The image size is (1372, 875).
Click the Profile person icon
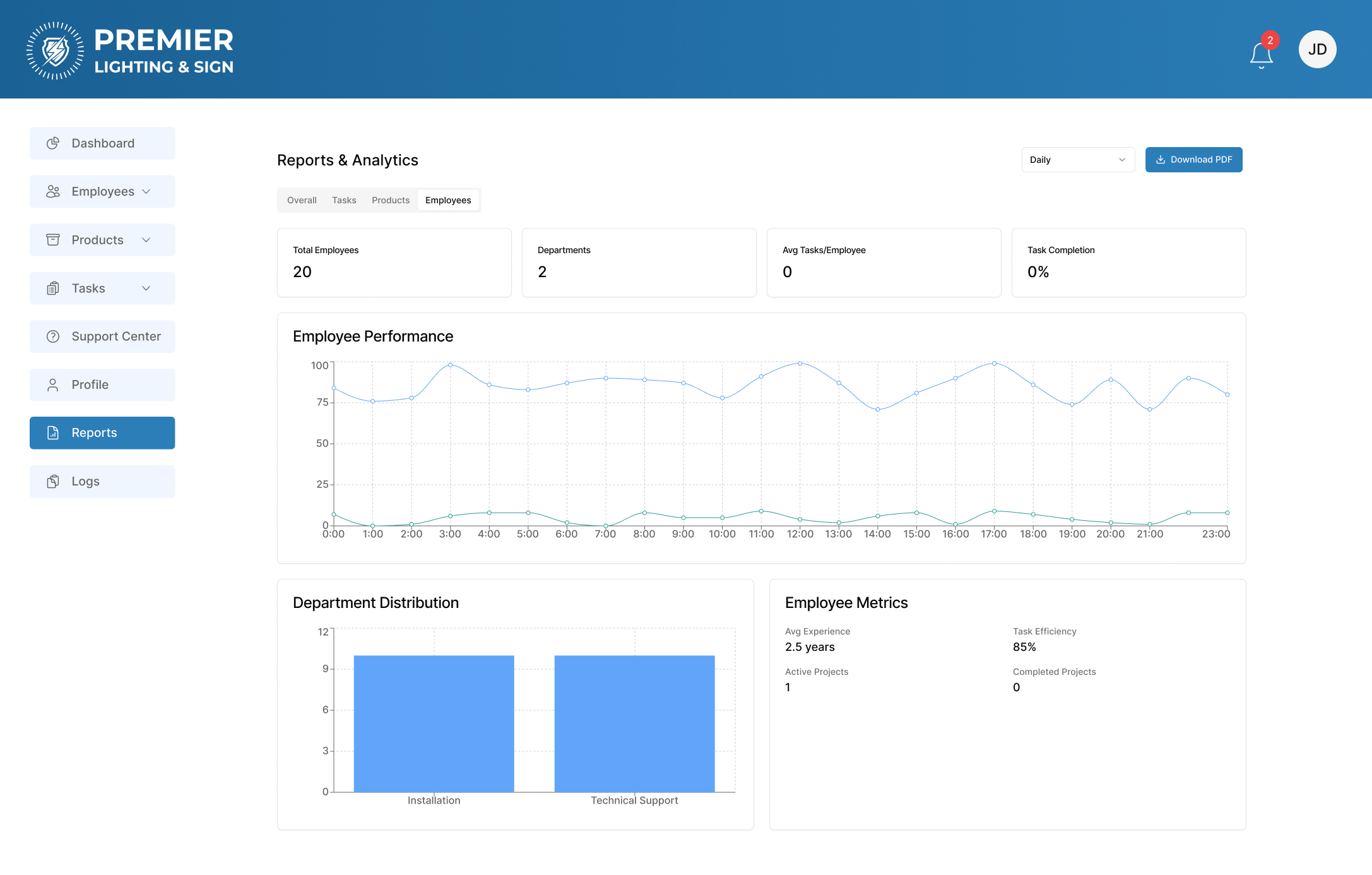pyautogui.click(x=53, y=385)
